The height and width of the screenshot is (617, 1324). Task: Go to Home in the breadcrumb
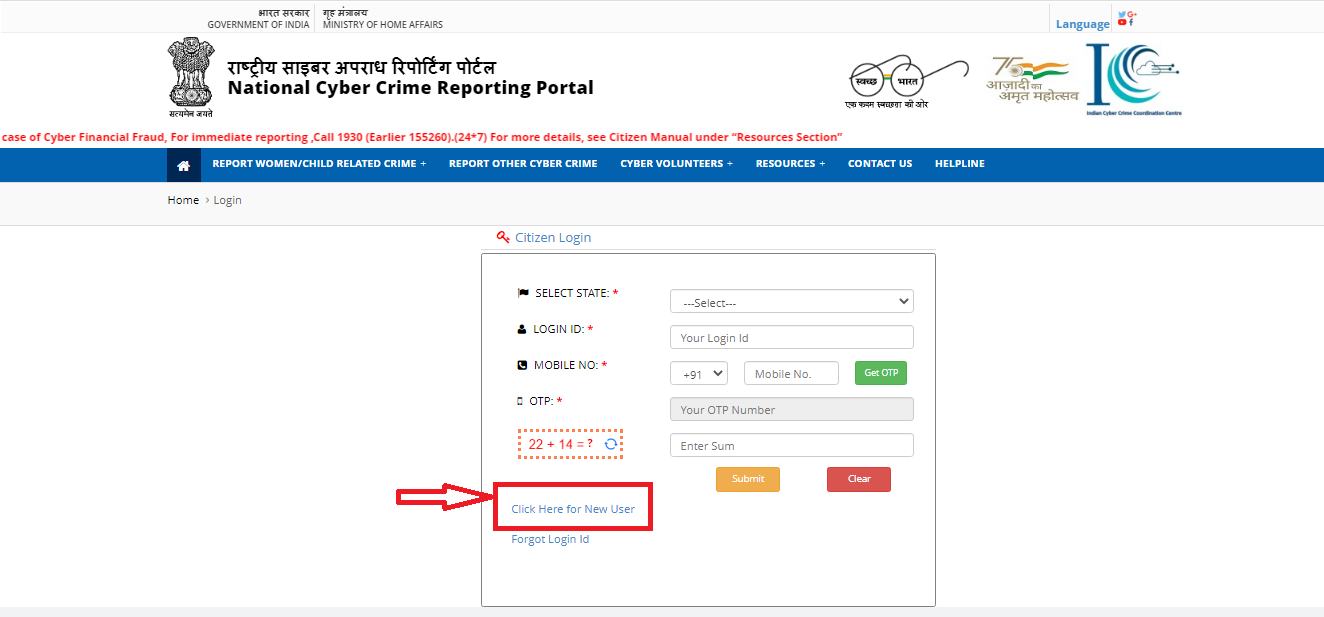(183, 200)
